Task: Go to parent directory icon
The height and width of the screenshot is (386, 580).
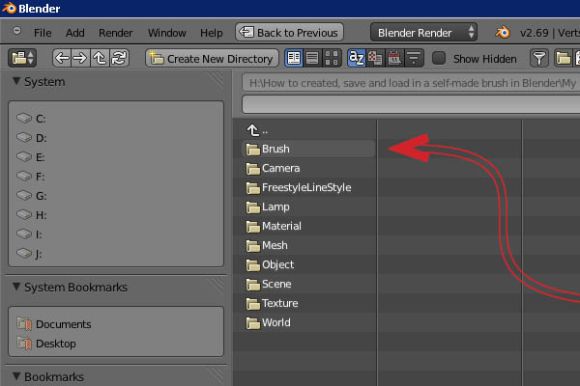Action: 100,58
